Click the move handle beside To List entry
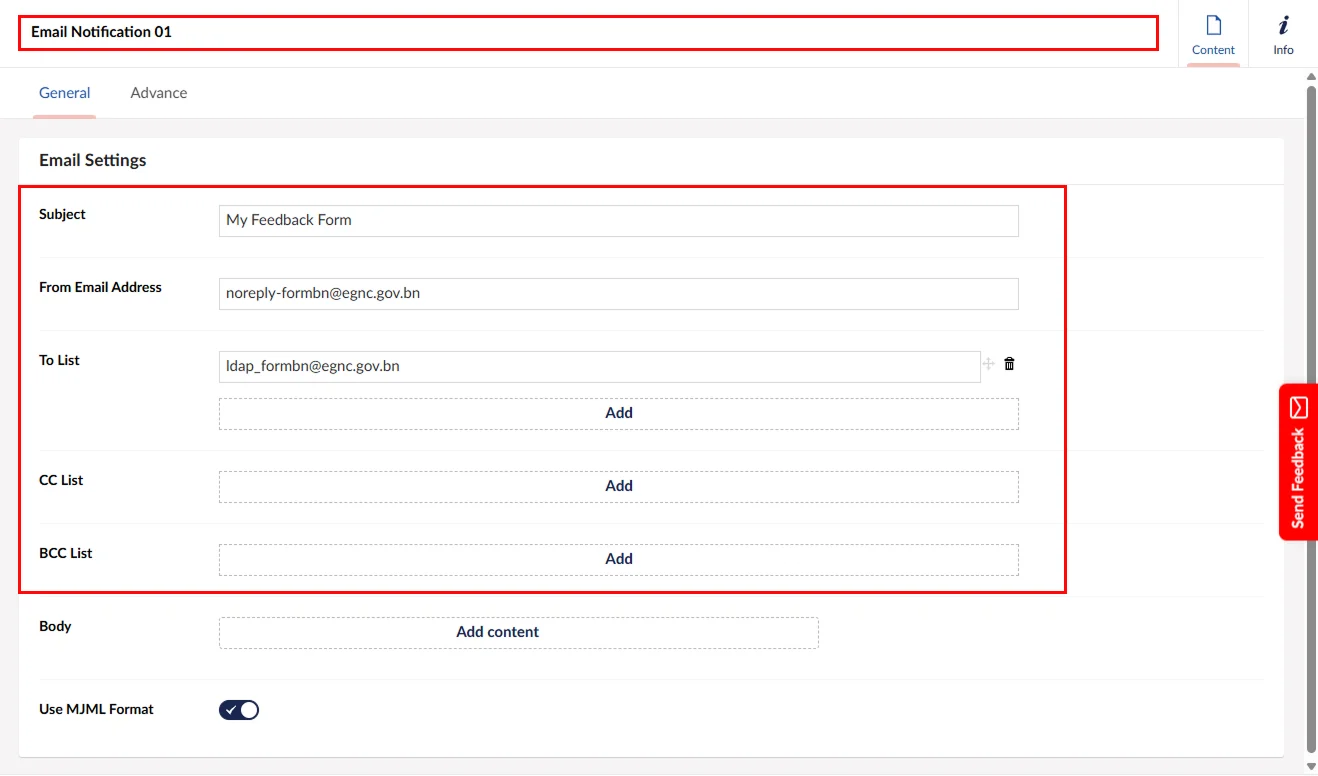This screenshot has width=1318, height=776. (x=989, y=365)
